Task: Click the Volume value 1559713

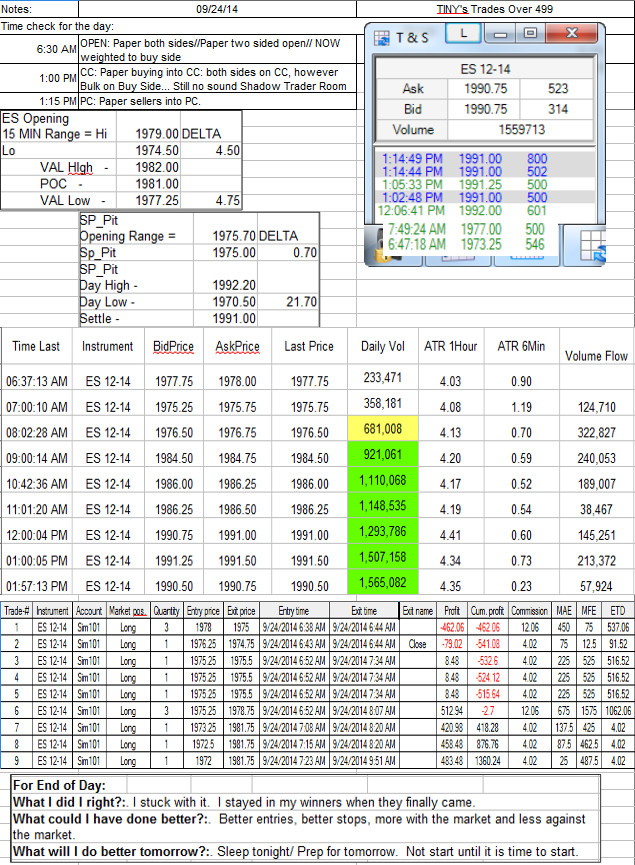Action: 521,130
